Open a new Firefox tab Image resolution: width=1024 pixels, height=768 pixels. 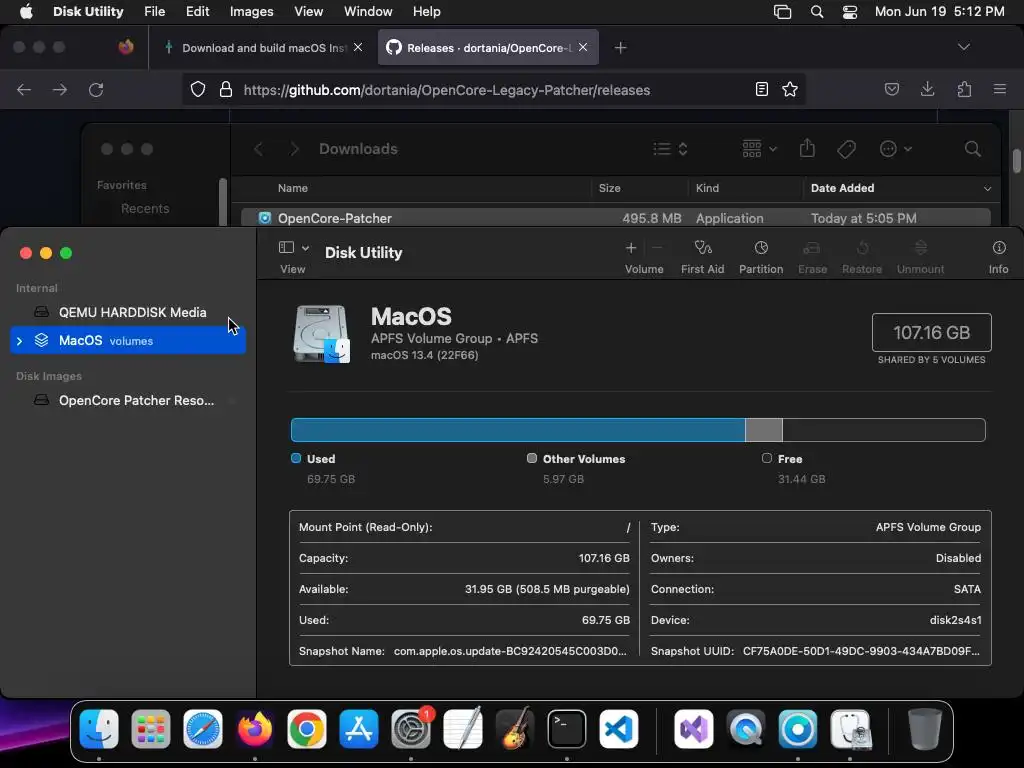[620, 48]
